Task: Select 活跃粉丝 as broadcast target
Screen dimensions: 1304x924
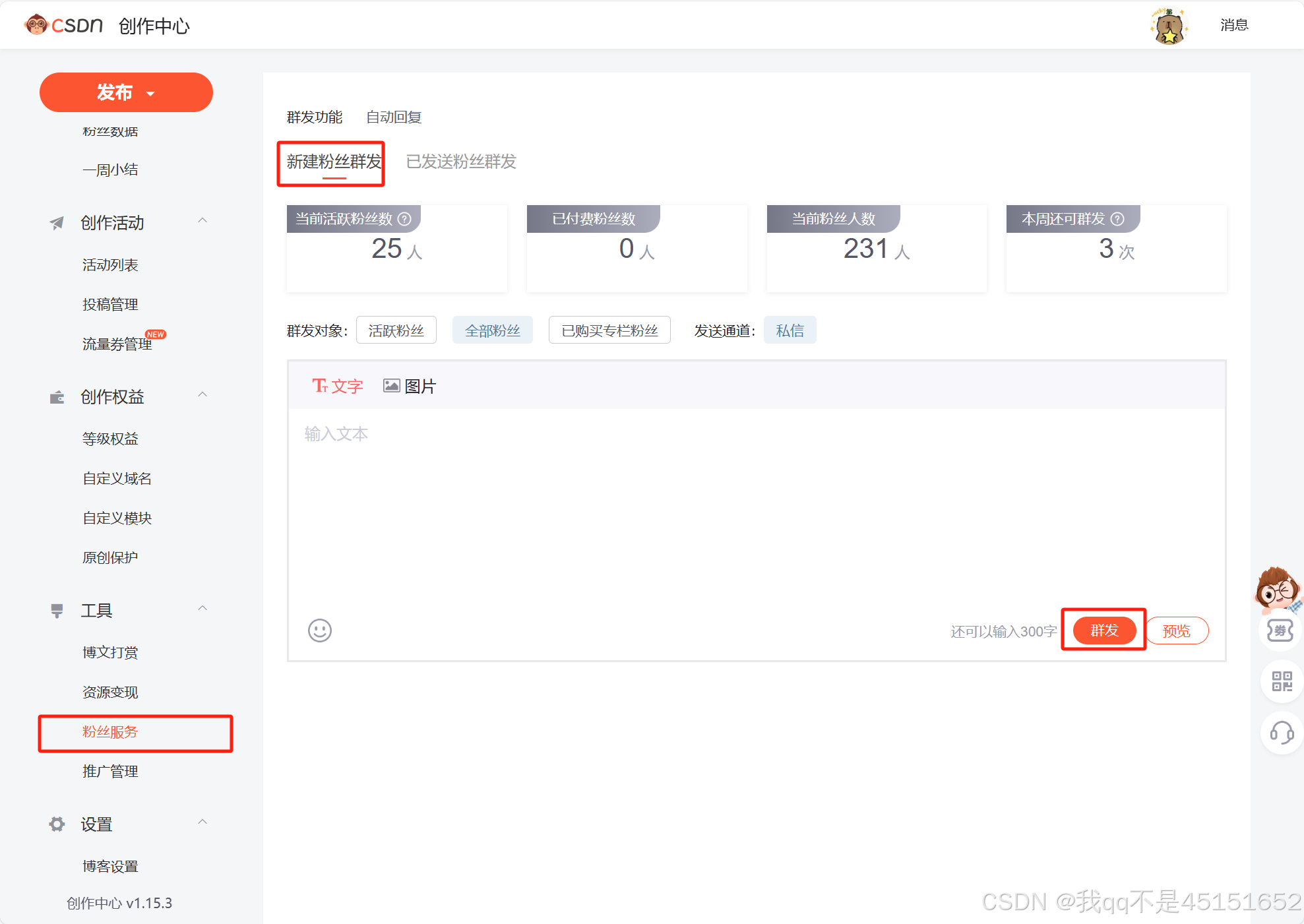Action: coord(396,330)
